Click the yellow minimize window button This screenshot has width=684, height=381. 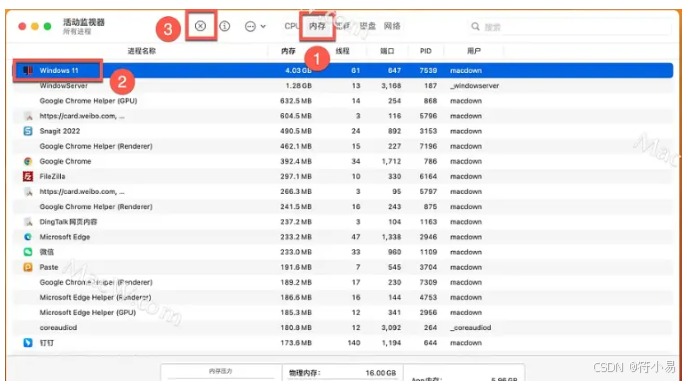point(35,27)
